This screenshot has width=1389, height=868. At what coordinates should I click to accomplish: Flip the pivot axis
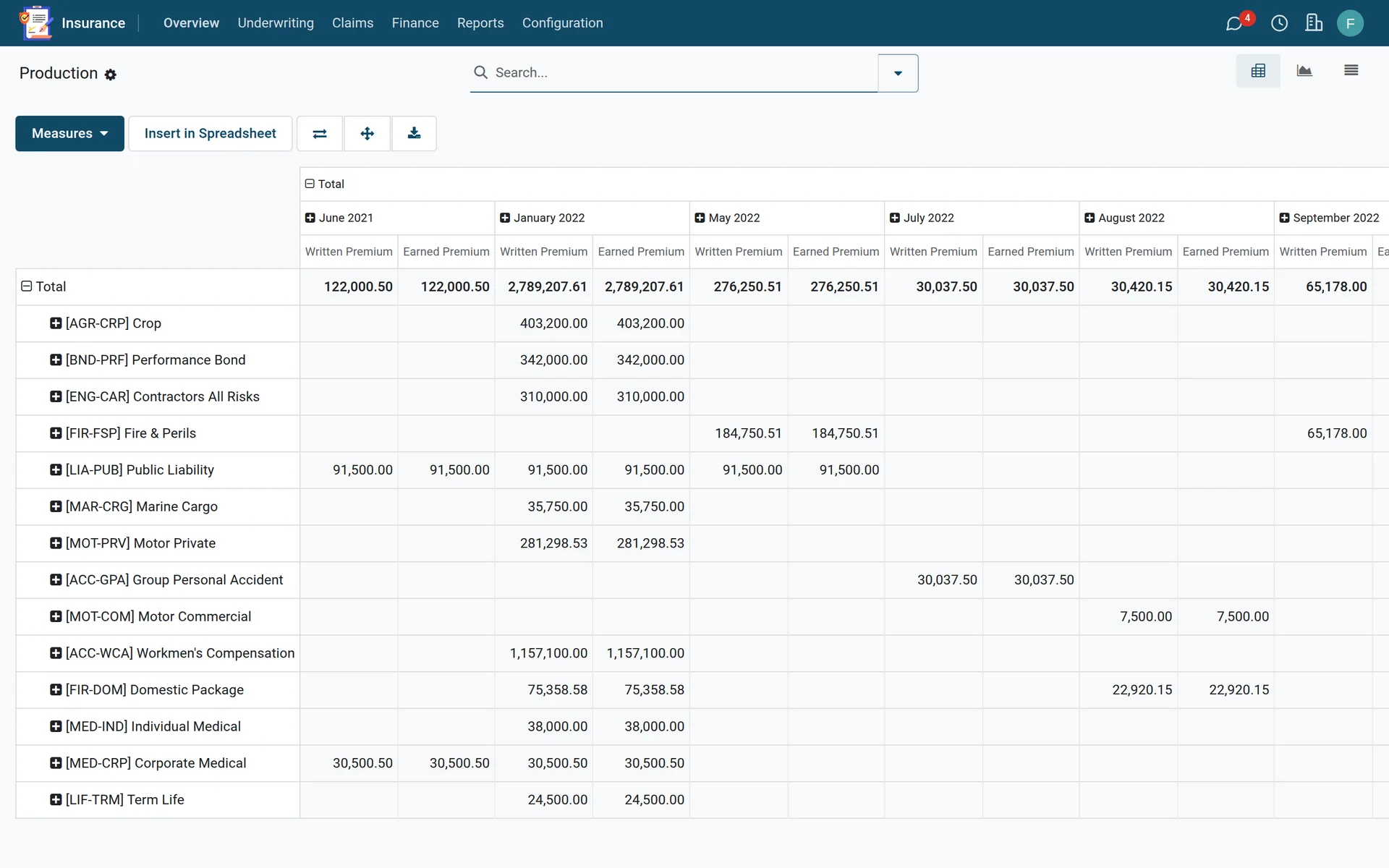[320, 134]
